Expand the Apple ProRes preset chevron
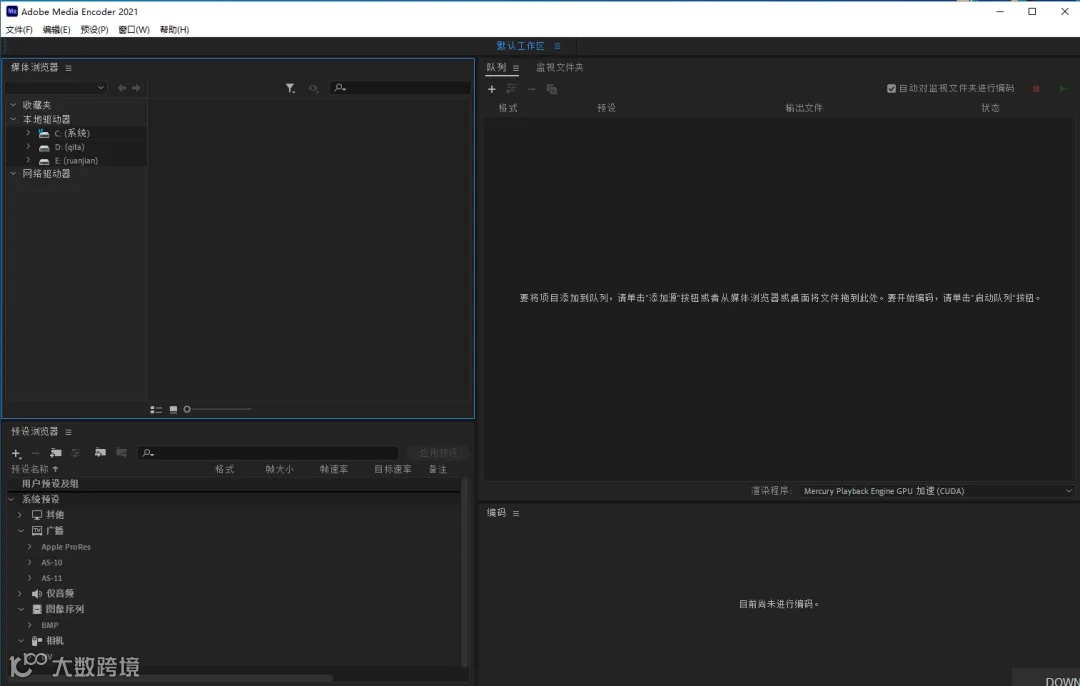The image size is (1080, 686). pyautogui.click(x=30, y=547)
